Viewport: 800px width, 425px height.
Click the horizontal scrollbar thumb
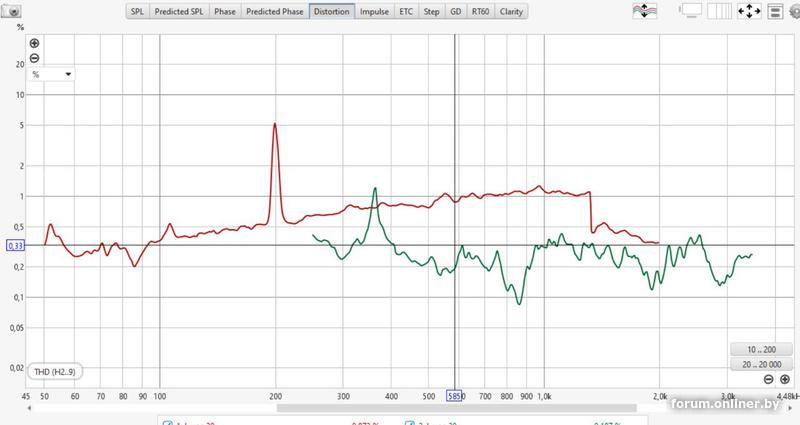457,408
